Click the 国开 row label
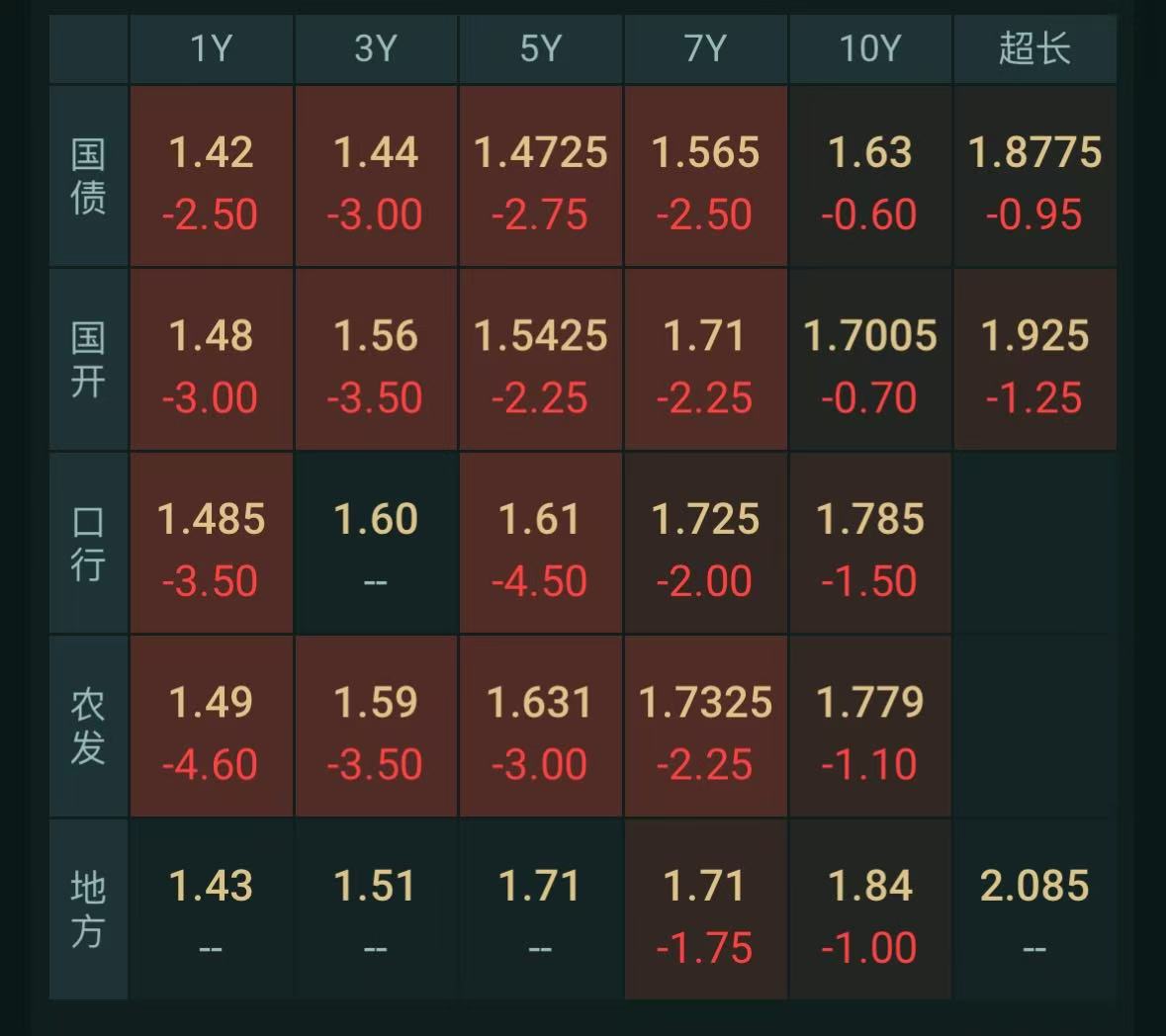The width and height of the screenshot is (1166, 1036). (x=88, y=360)
